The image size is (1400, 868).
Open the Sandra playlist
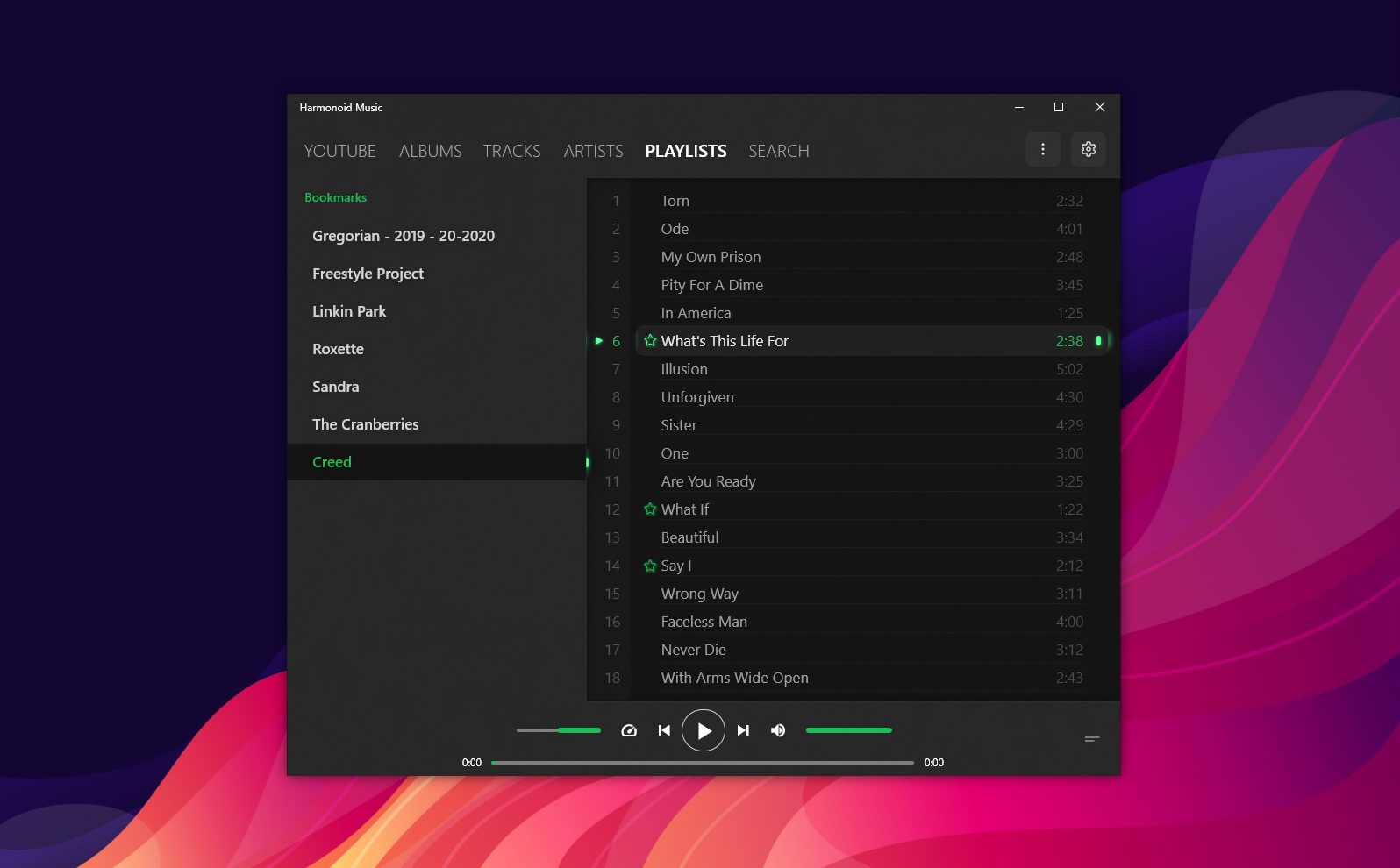click(436, 387)
